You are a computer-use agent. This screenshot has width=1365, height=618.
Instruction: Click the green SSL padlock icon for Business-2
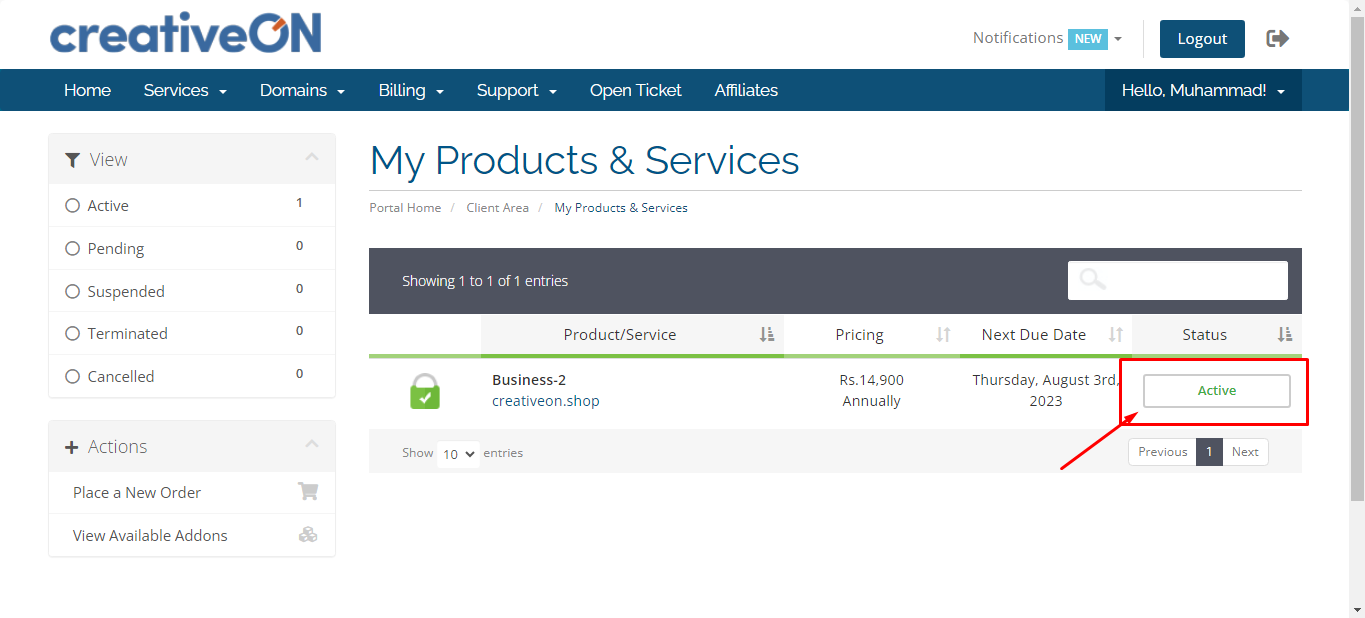tap(425, 391)
